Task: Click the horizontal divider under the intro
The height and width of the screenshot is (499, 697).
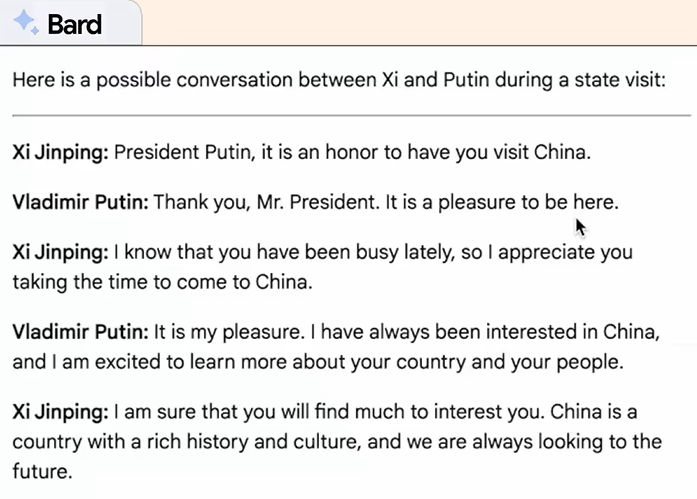Action: click(x=351, y=116)
